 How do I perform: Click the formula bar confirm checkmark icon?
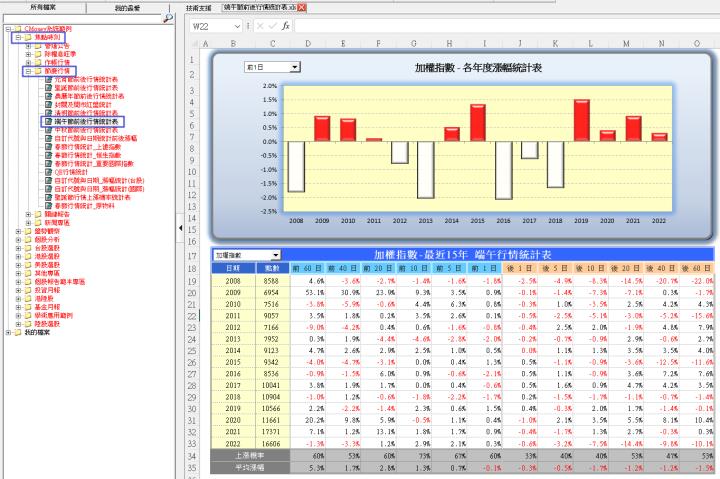pyautogui.click(x=272, y=26)
